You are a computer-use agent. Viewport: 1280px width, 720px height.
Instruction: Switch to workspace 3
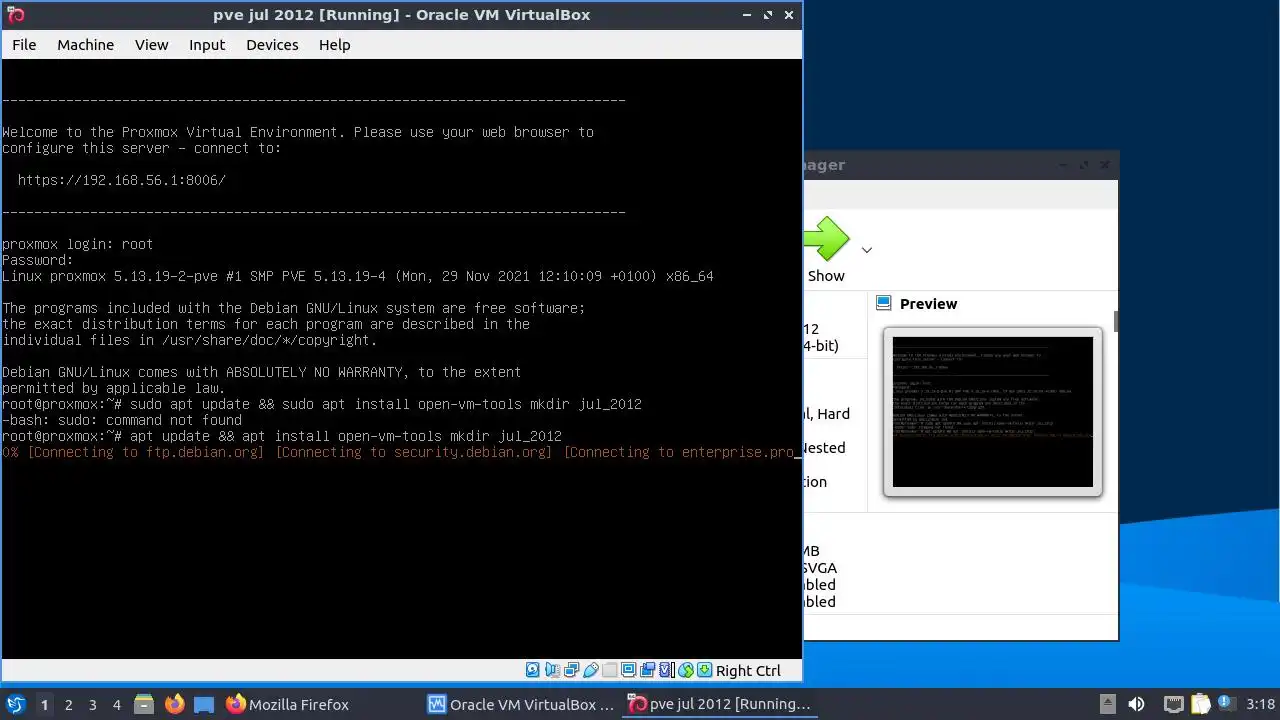[92, 705]
